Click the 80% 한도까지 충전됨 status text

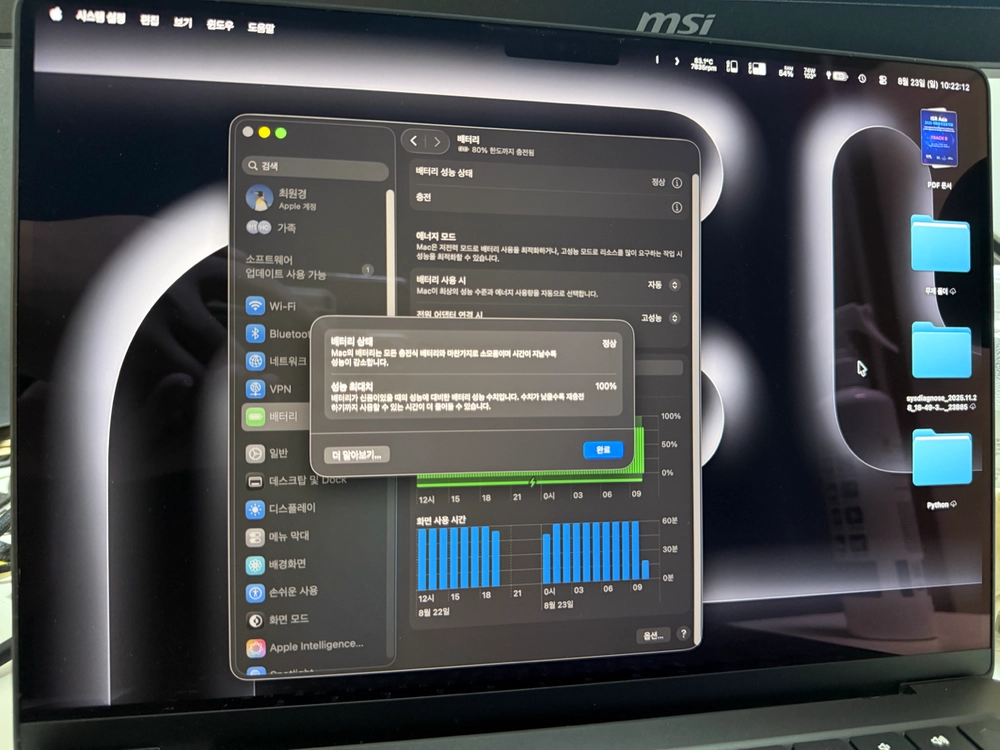click(503, 151)
